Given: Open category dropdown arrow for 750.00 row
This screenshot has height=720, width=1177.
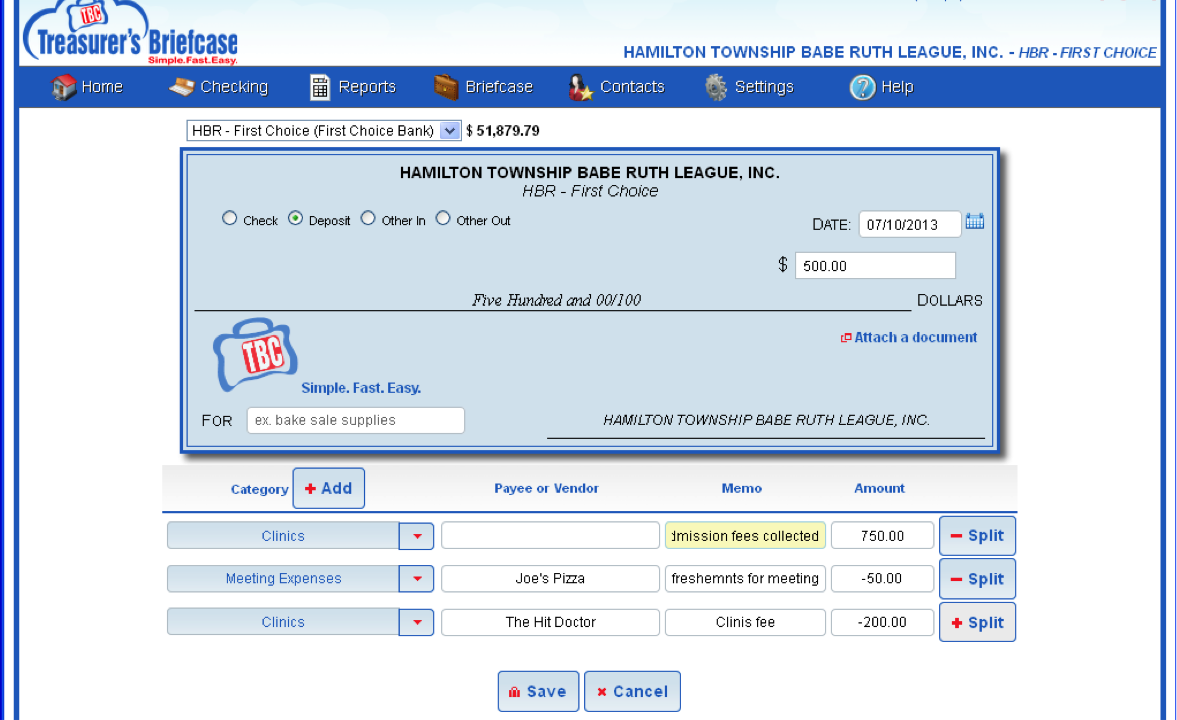Looking at the screenshot, I should (x=417, y=536).
